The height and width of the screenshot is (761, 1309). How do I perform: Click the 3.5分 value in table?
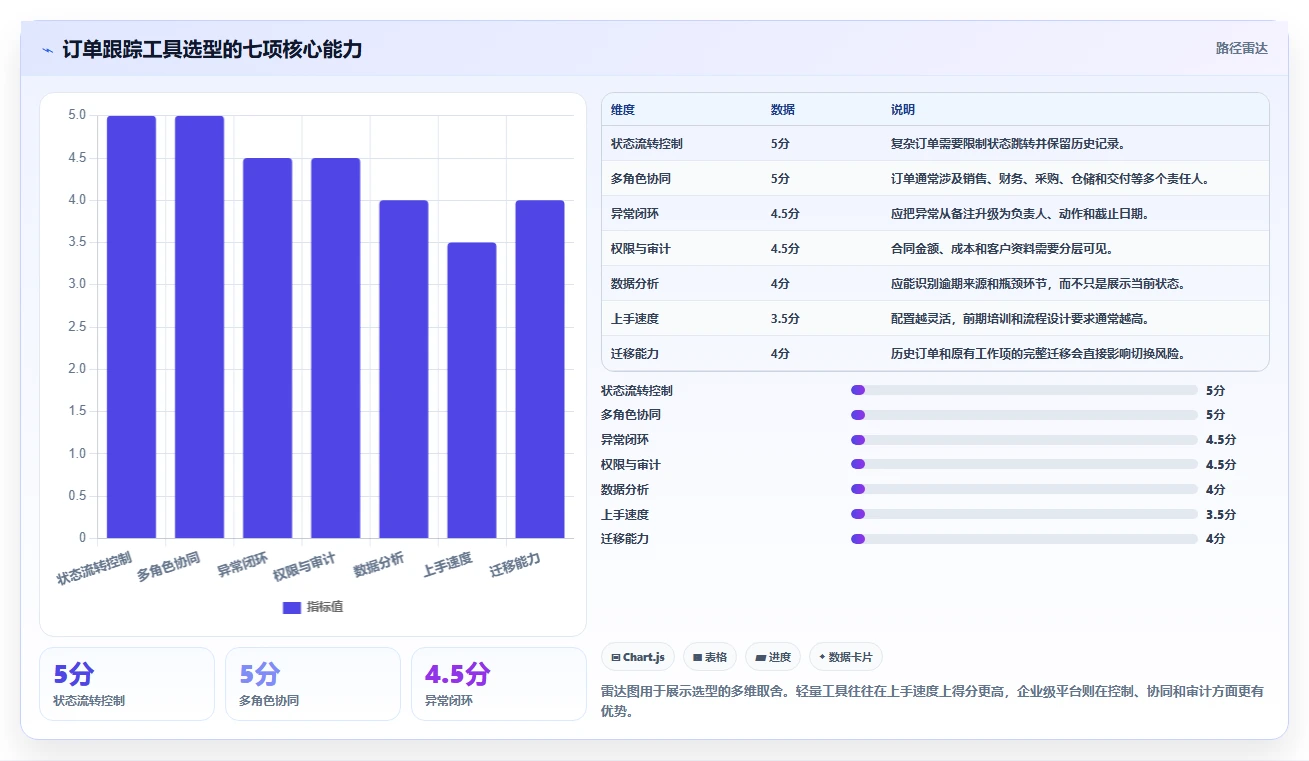pos(785,319)
